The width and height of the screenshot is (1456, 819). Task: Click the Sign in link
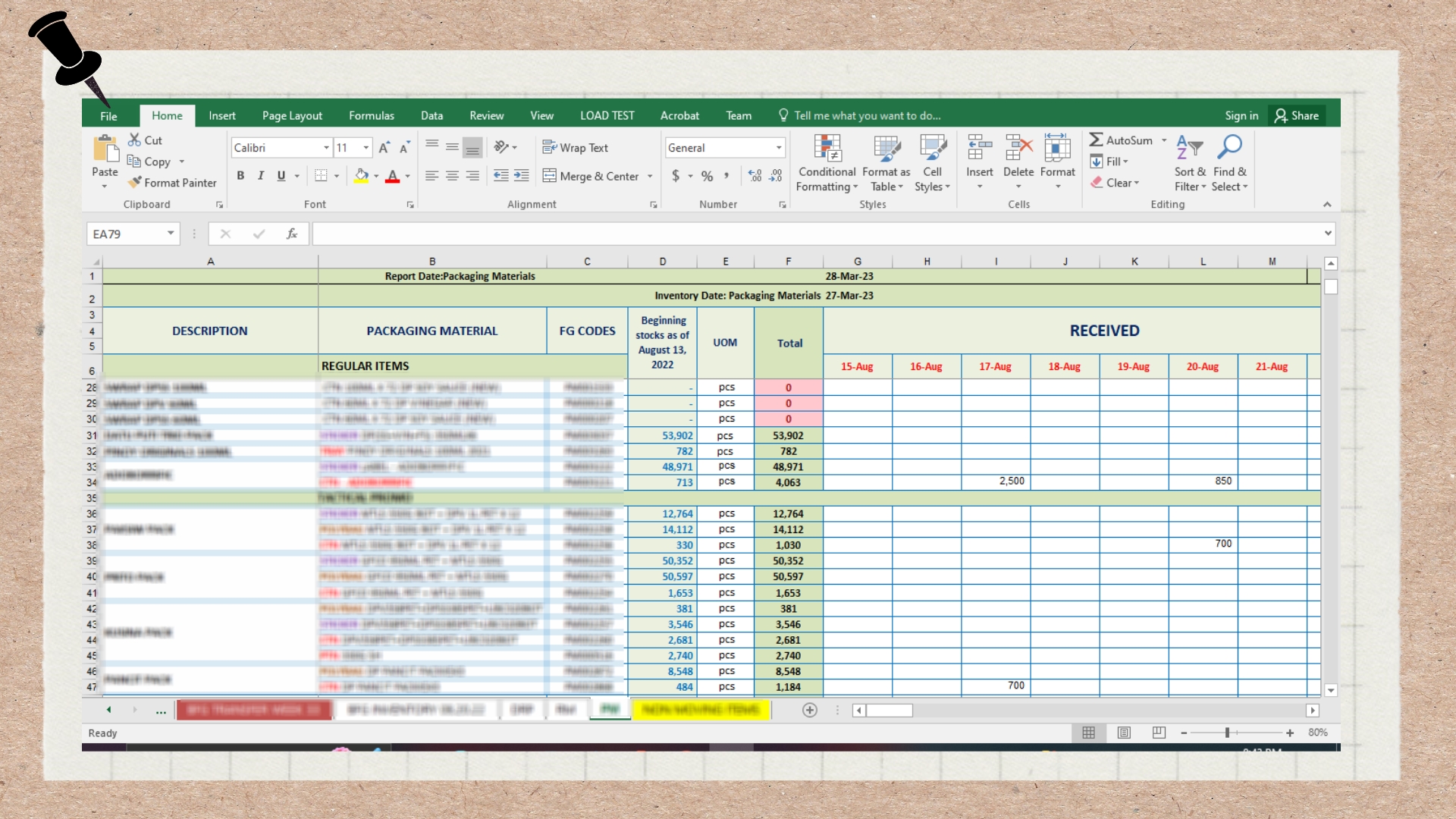[x=1241, y=116]
